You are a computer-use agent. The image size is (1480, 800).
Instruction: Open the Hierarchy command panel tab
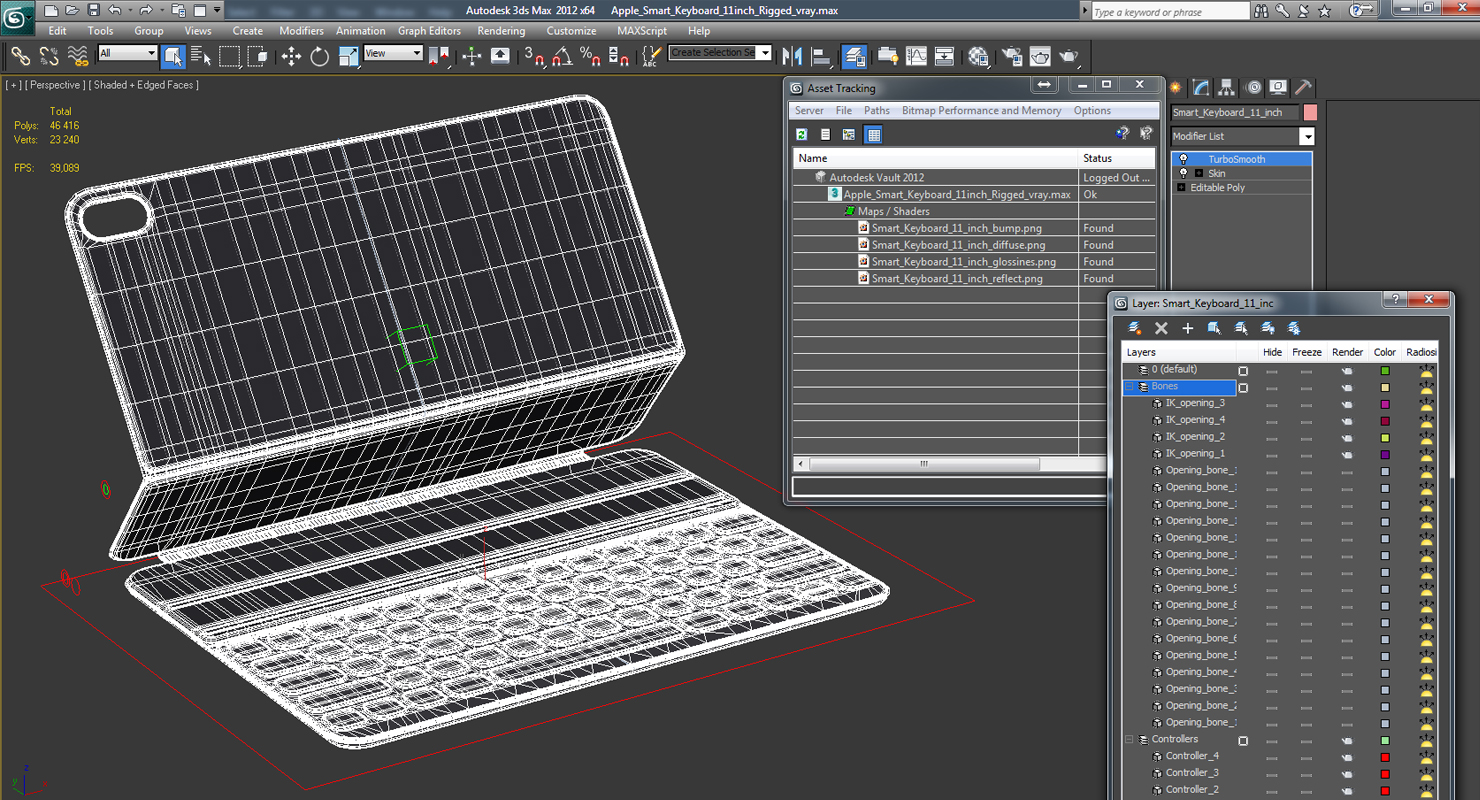[1227, 88]
